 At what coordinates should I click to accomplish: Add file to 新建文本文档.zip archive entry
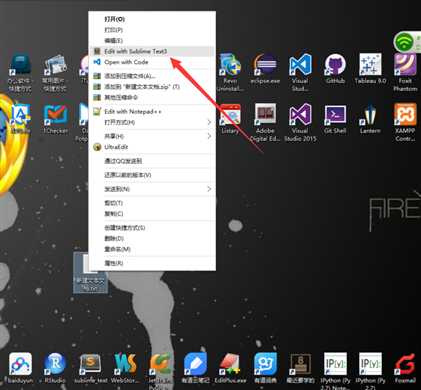152,87
